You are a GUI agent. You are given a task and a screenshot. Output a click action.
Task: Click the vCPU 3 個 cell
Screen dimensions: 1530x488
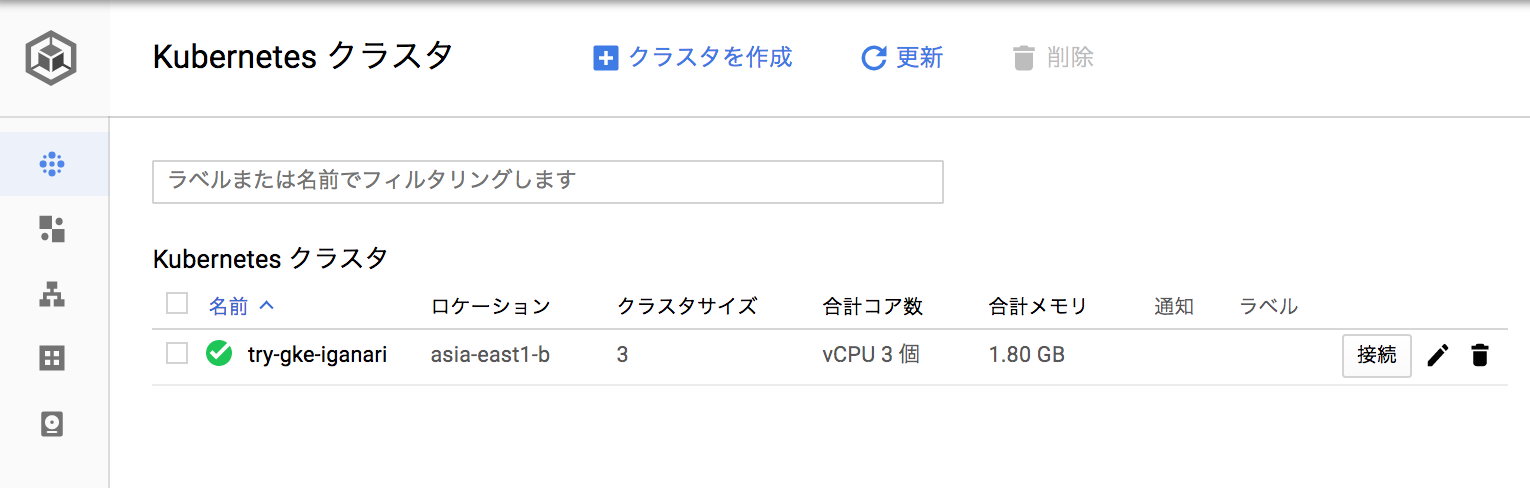[x=870, y=355]
